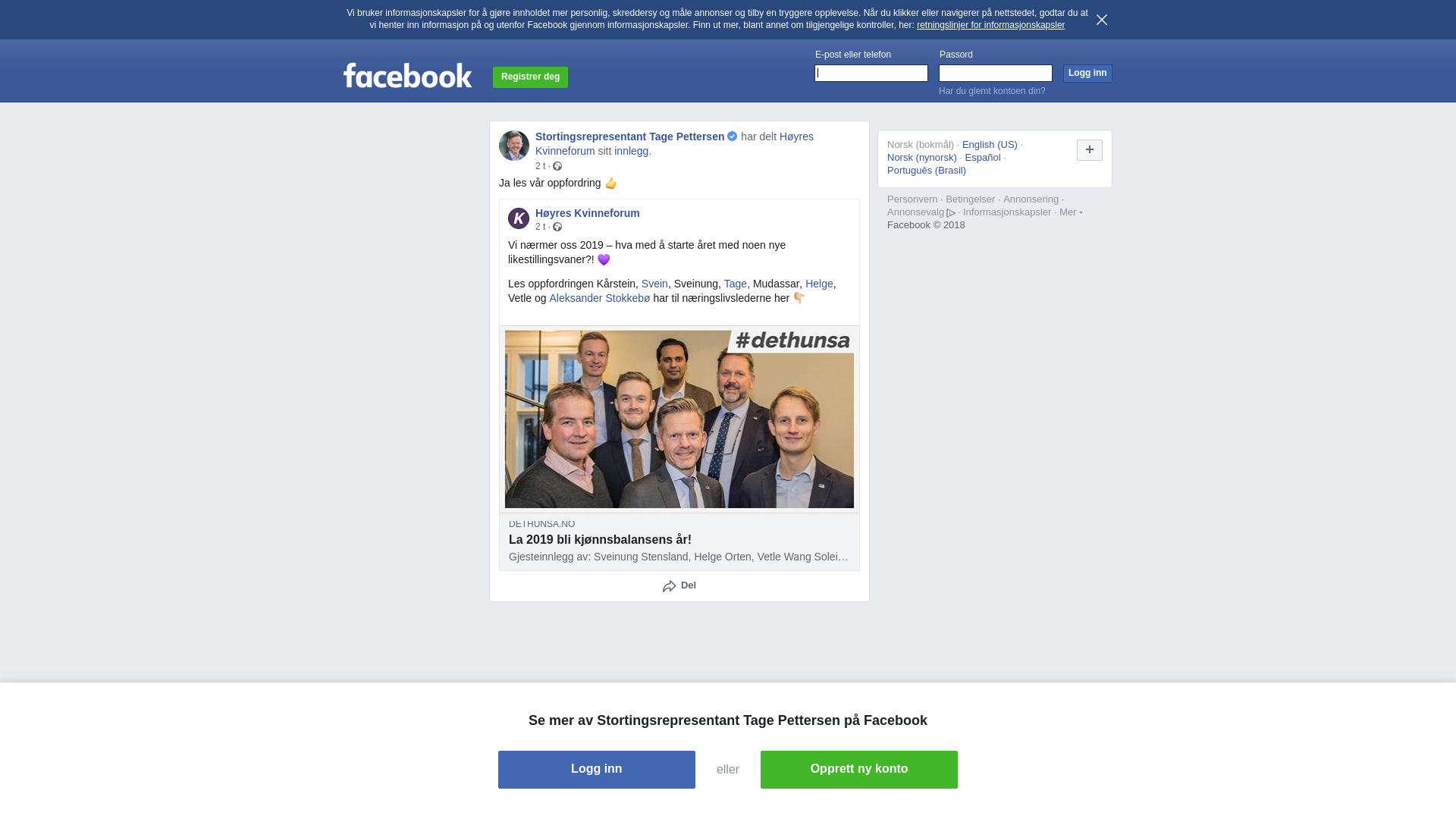Click the AdChoices triangle icon next to Annonsevalg
The width and height of the screenshot is (1456, 819).
(x=951, y=213)
